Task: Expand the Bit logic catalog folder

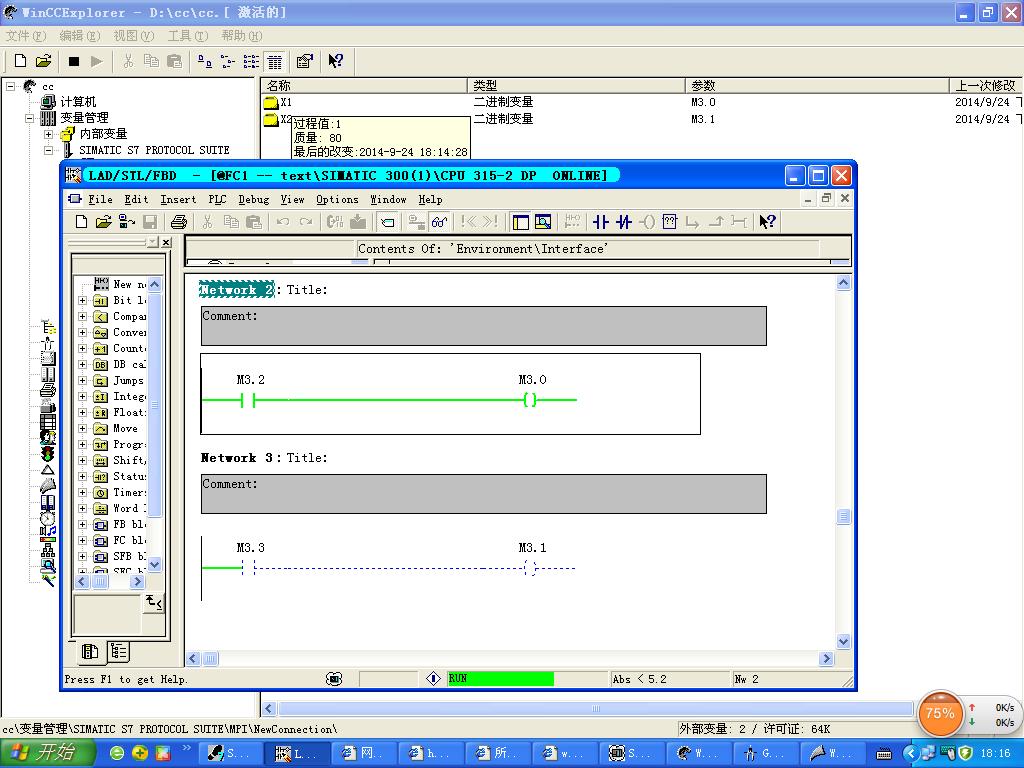Action: [x=82, y=300]
